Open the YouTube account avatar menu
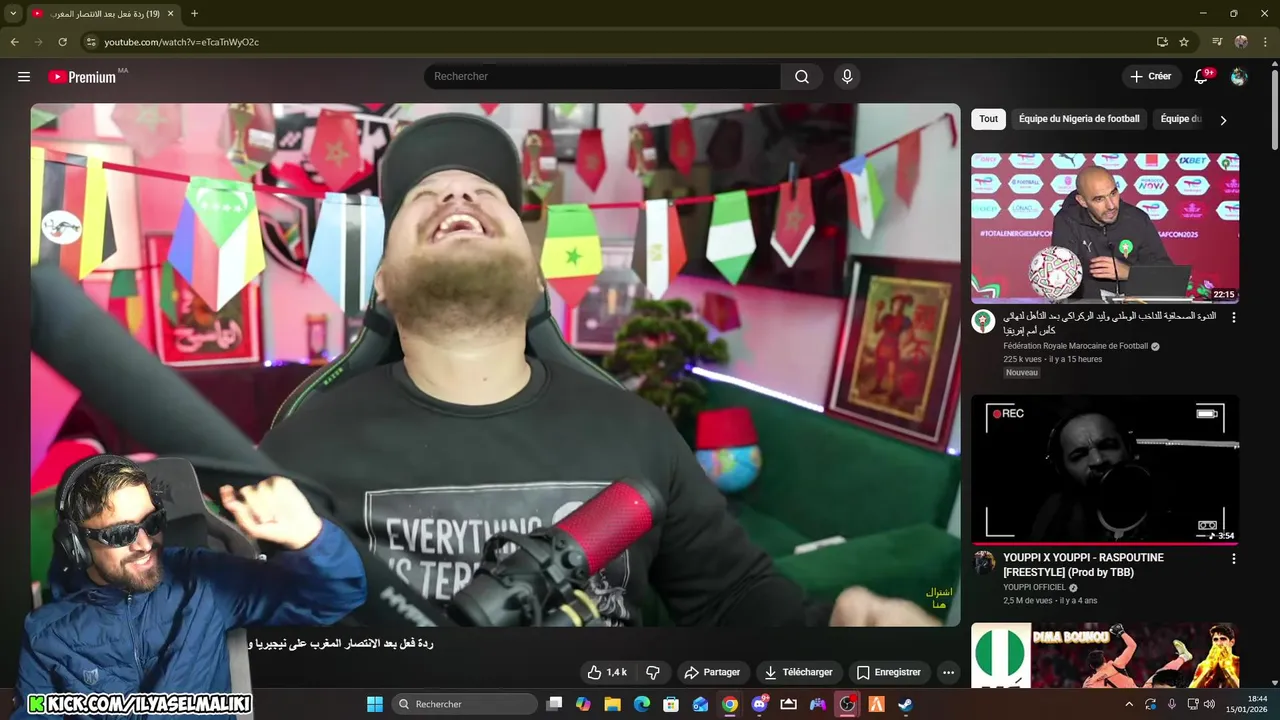This screenshot has width=1280, height=720. [1239, 77]
